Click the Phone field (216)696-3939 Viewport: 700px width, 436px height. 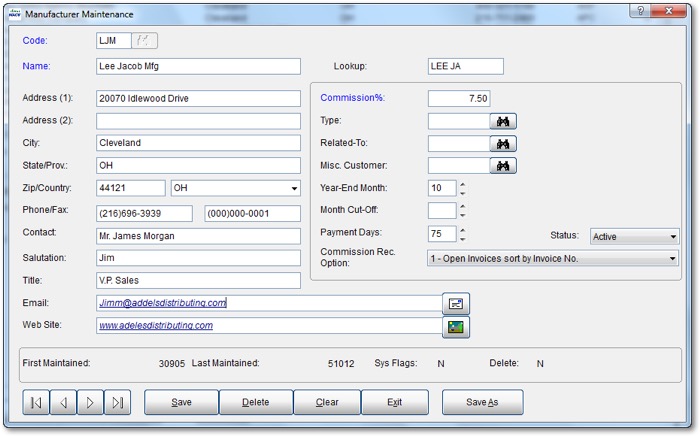coord(144,214)
